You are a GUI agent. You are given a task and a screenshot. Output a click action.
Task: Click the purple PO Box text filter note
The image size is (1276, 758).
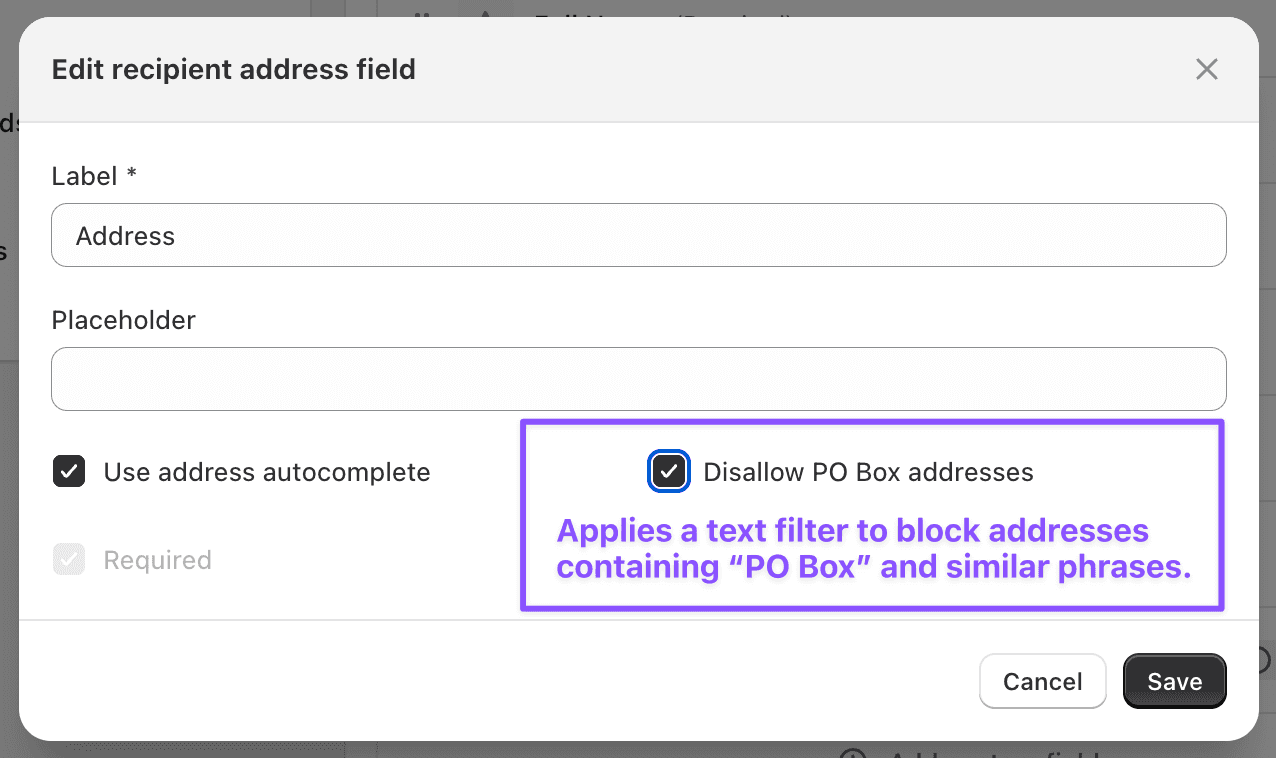873,548
